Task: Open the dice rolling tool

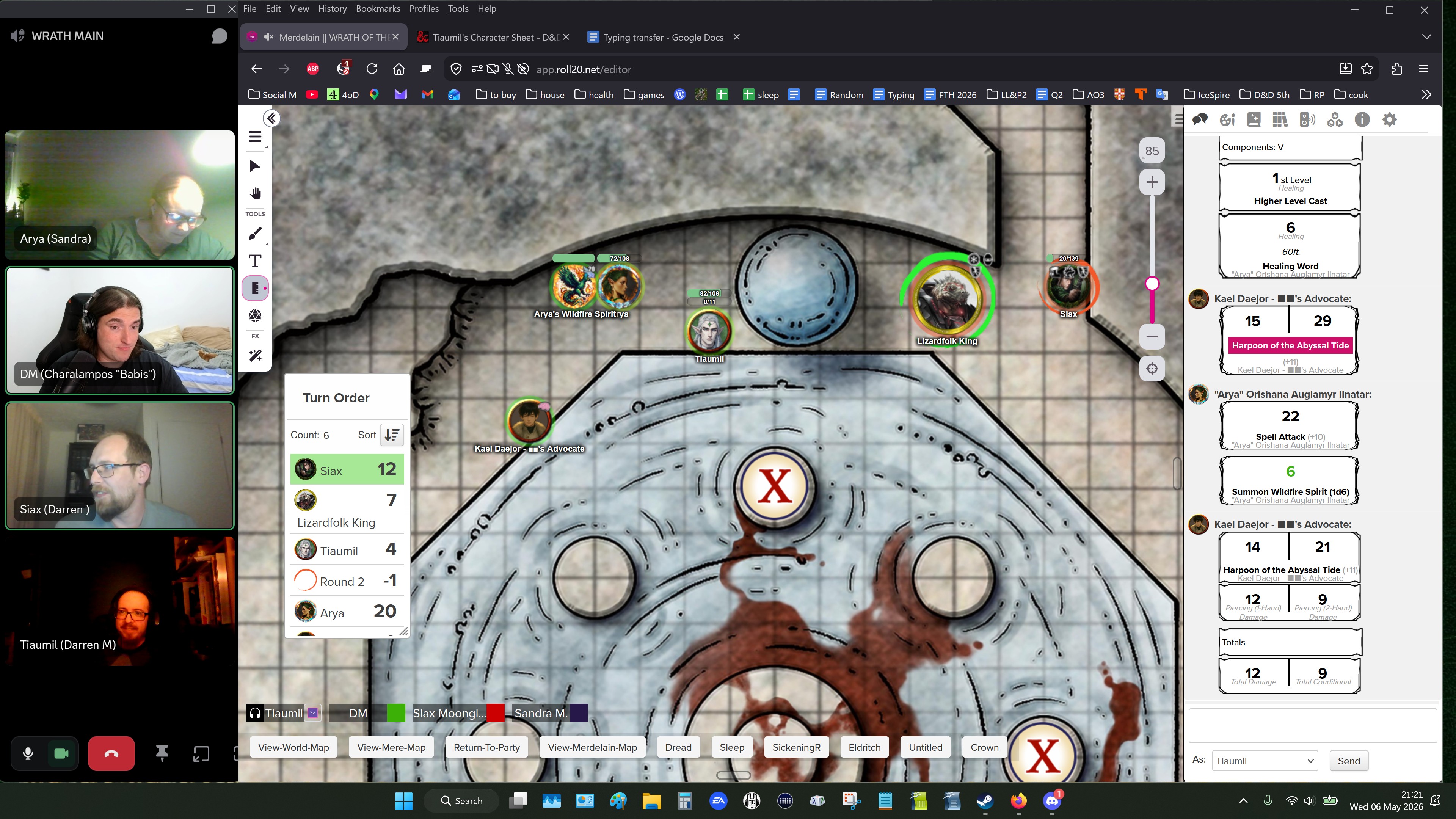Action: click(x=255, y=315)
